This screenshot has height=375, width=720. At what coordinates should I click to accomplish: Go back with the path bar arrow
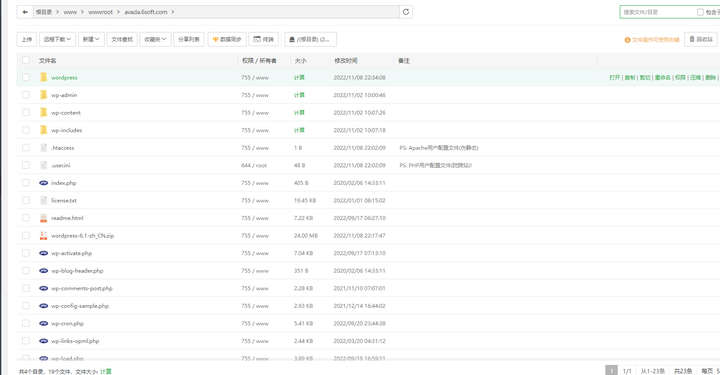point(25,12)
